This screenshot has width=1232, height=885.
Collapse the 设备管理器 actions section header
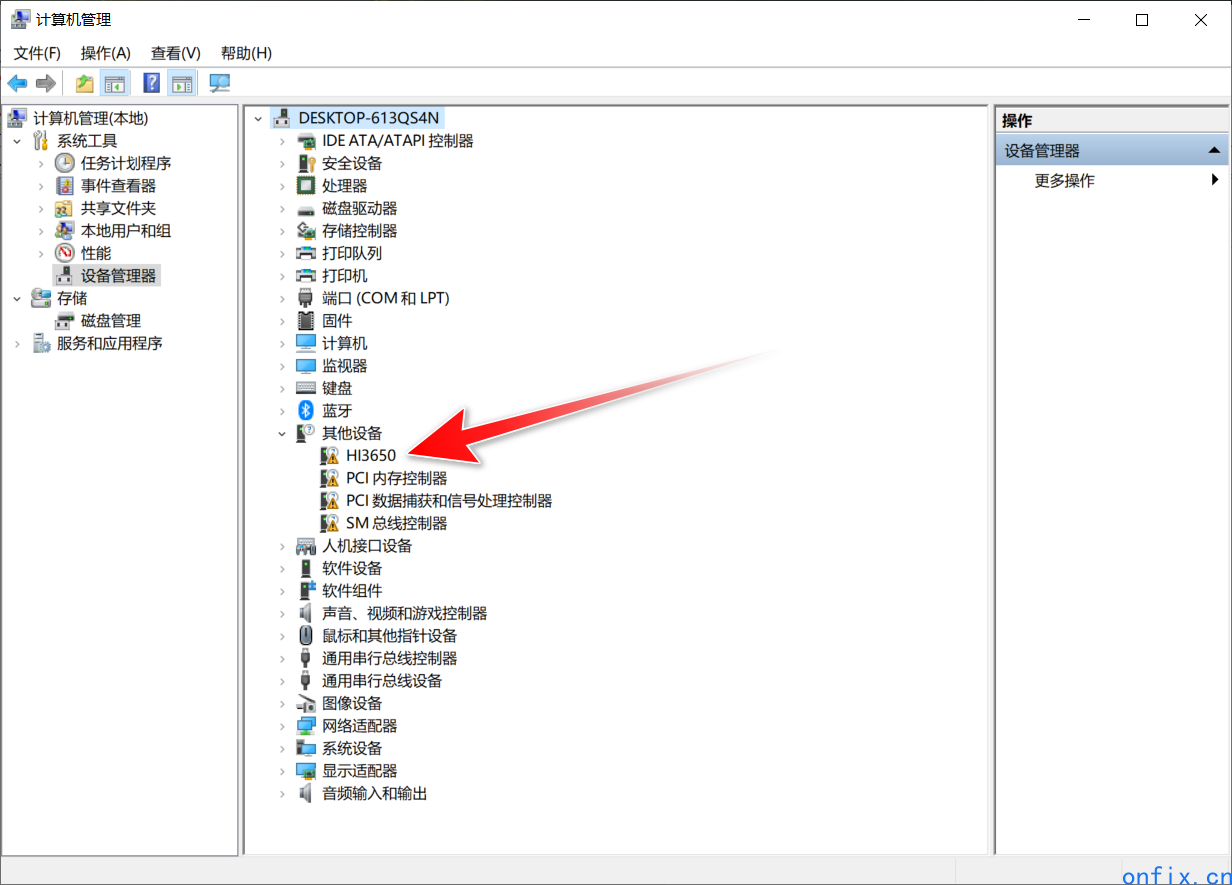tap(1213, 151)
